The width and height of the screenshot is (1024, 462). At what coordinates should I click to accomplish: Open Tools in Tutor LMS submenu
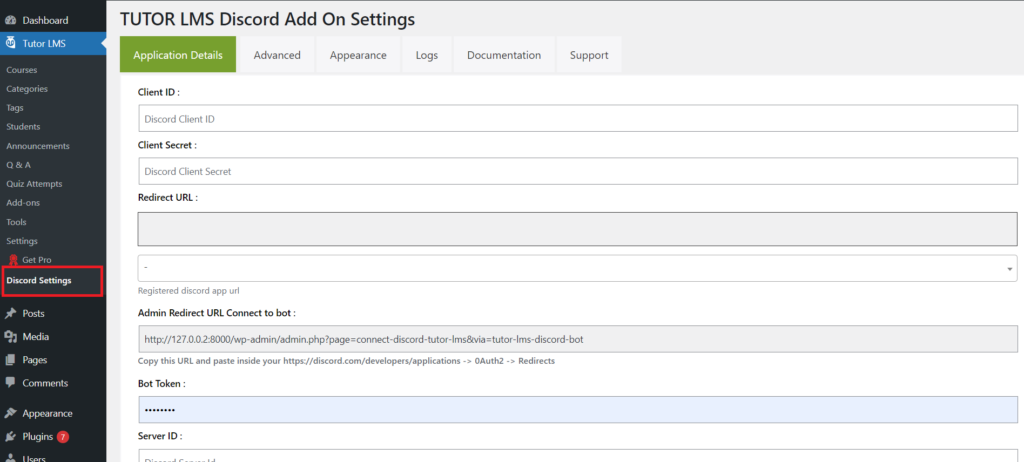click(16, 222)
